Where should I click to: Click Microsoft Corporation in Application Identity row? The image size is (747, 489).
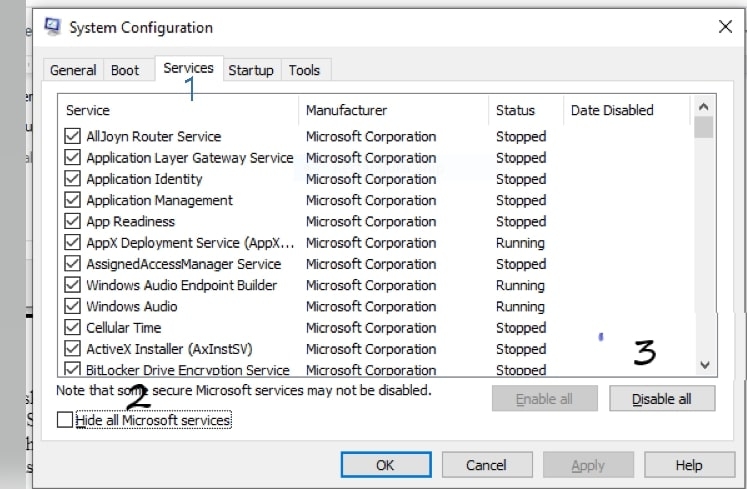point(371,179)
